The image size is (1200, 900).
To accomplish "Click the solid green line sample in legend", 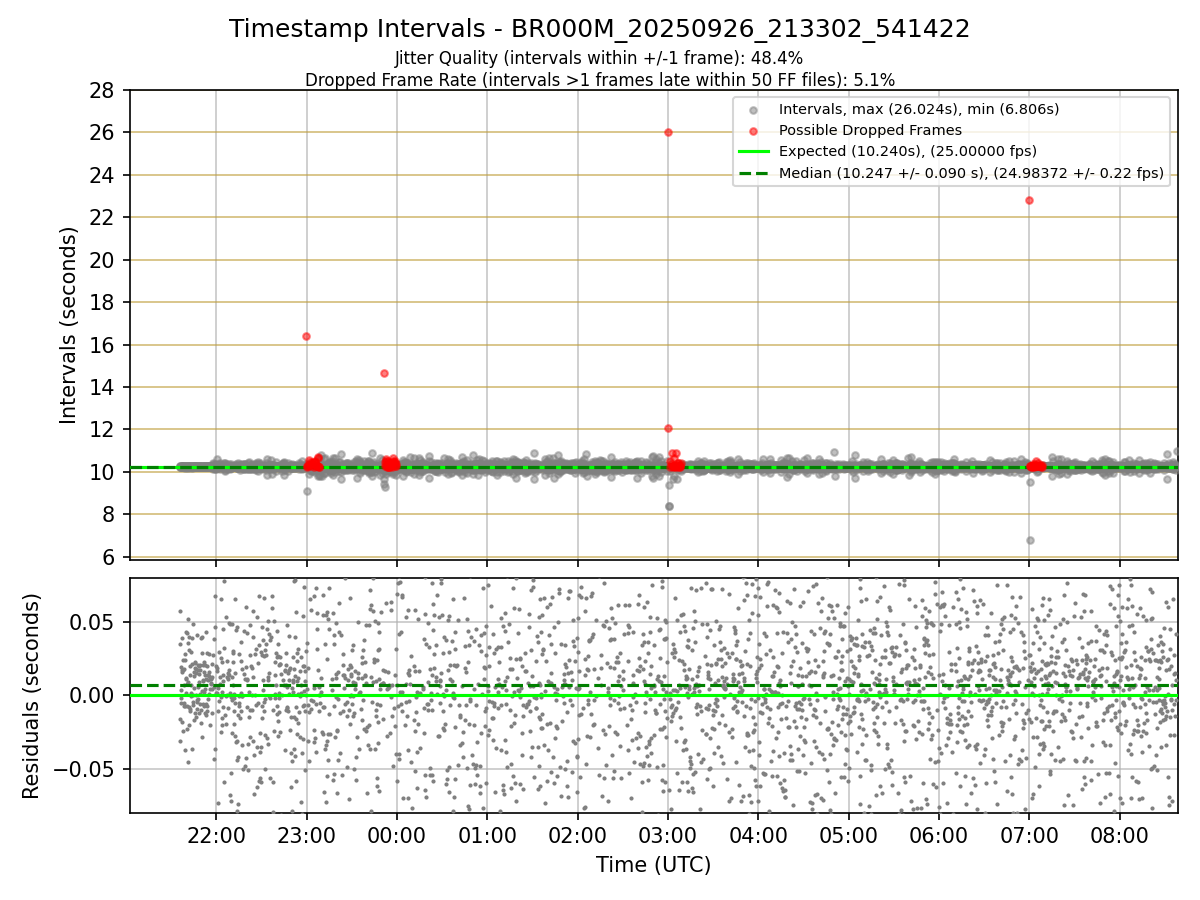I will click(754, 152).
